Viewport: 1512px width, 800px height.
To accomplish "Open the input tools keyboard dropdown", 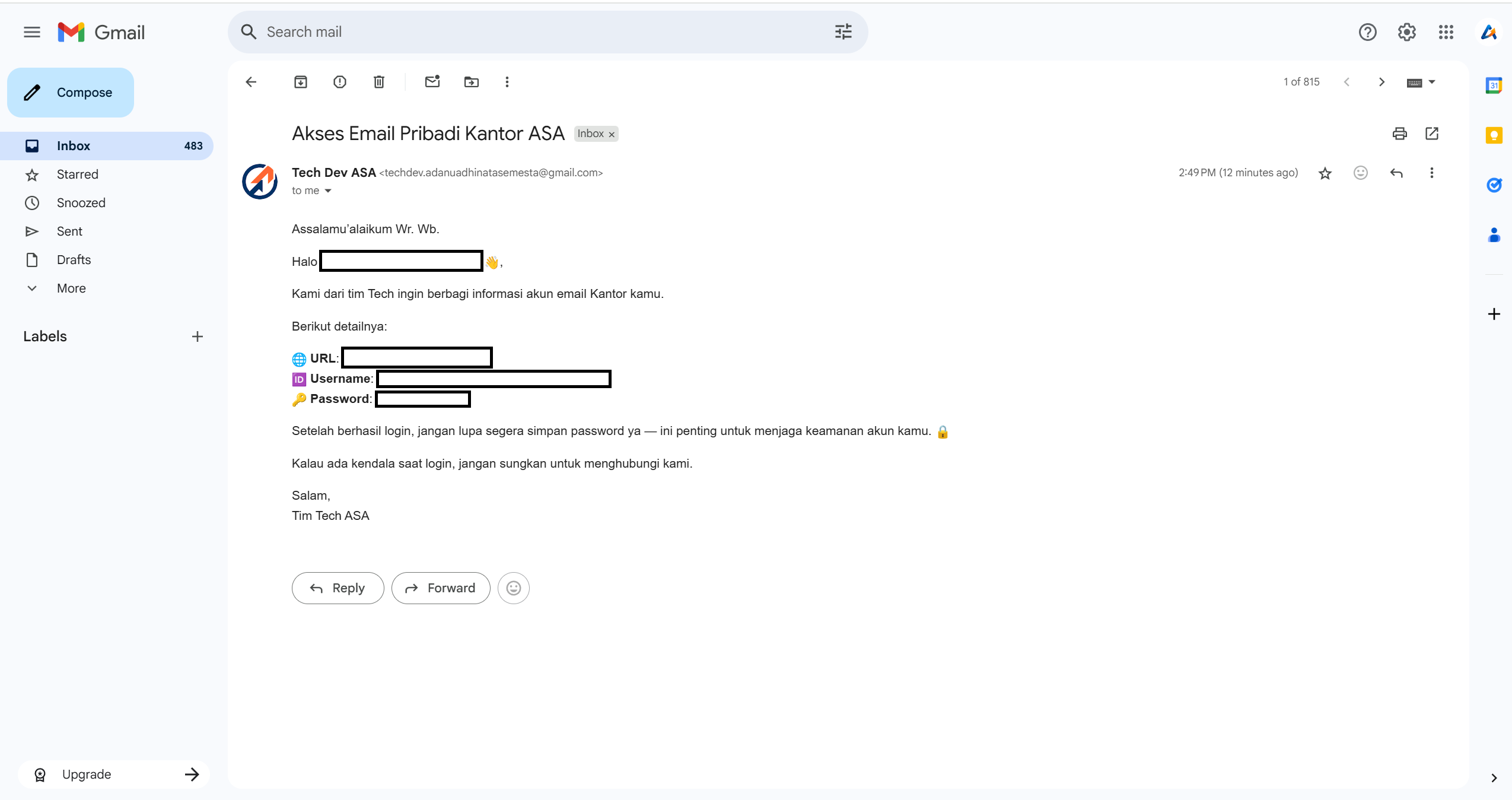I will click(x=1432, y=82).
